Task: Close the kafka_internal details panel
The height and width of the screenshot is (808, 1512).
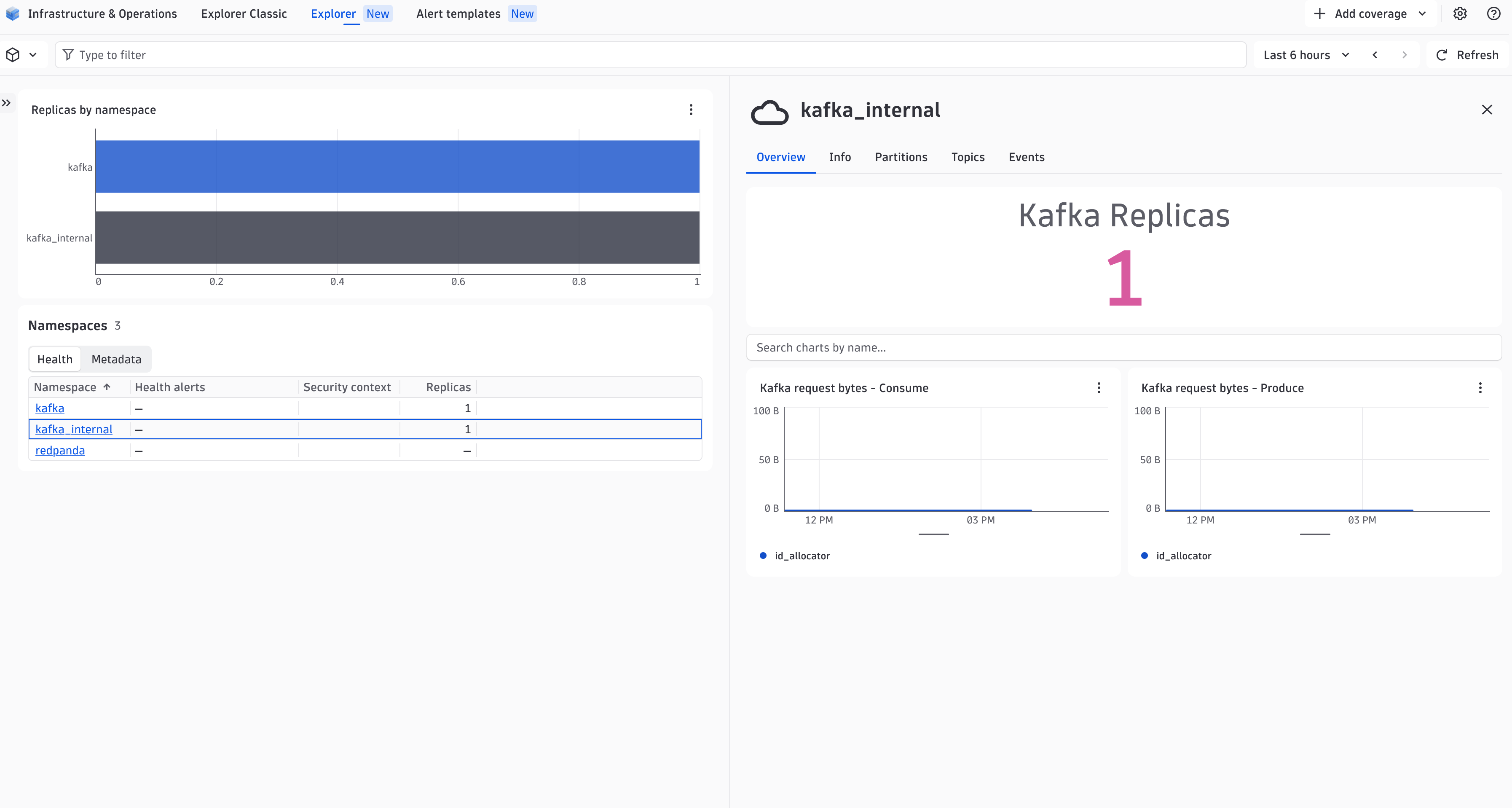Action: point(1486,110)
